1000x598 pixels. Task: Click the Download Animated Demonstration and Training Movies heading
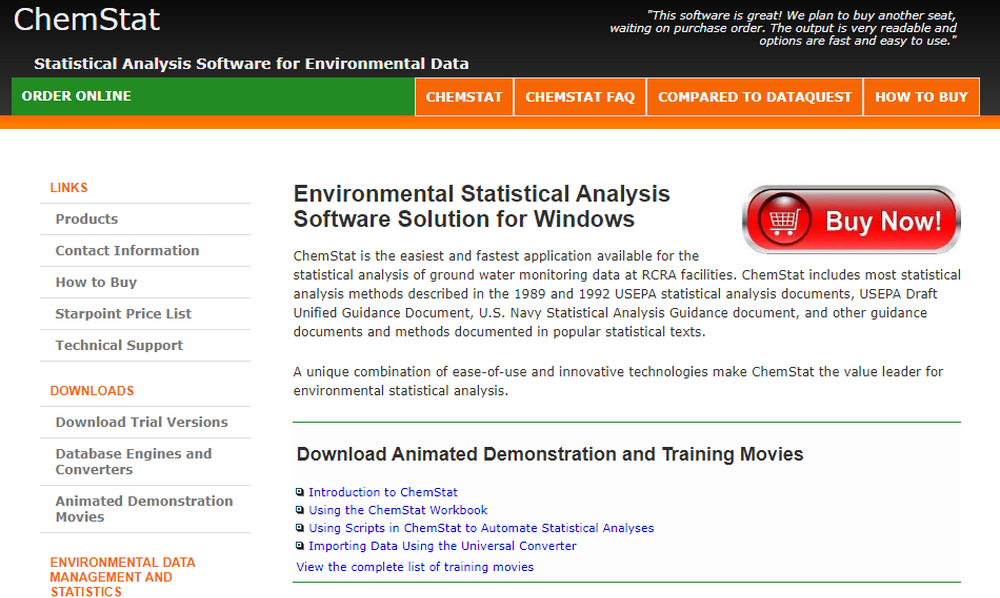[550, 454]
